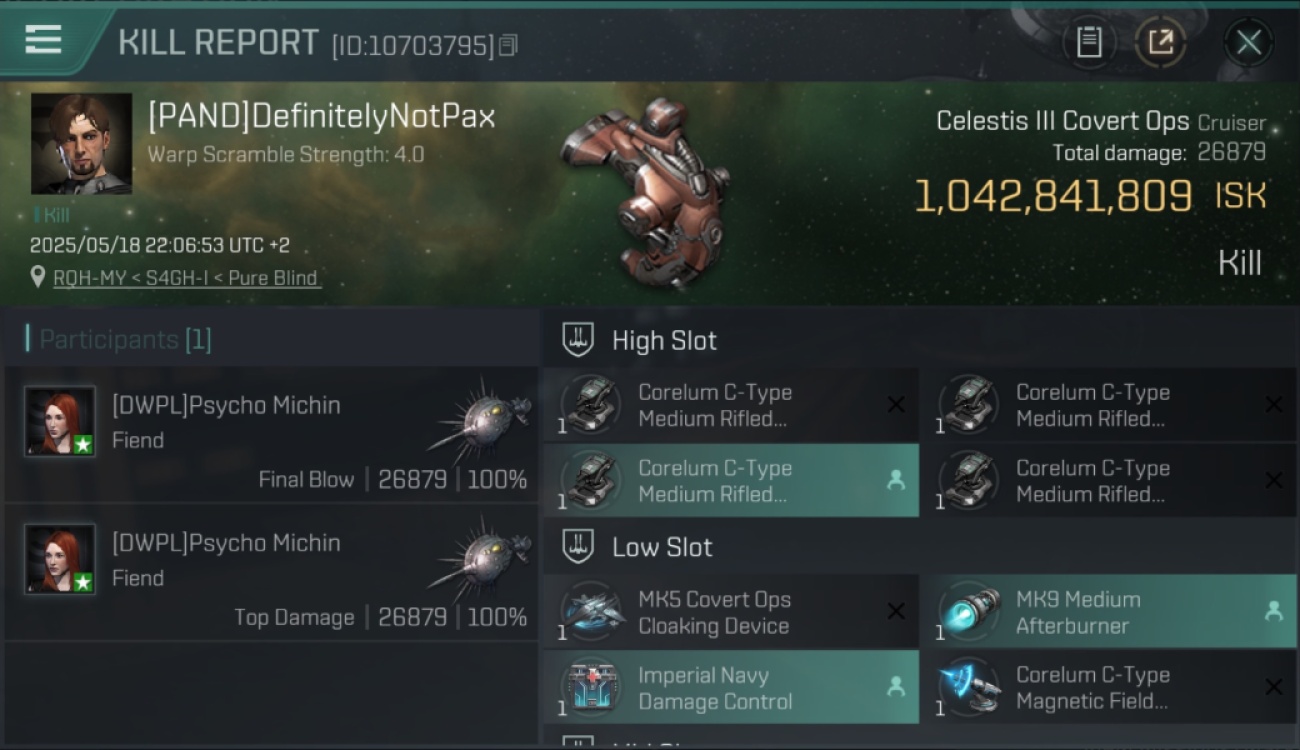This screenshot has width=1300, height=750.
Task: Open the Top Damage Fiend ship icon
Action: click(480, 557)
